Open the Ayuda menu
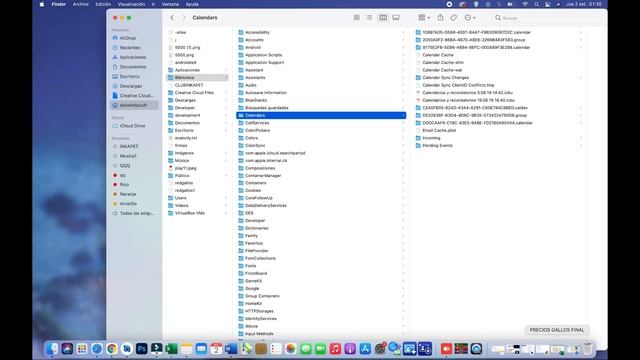Image resolution: width=640 pixels, height=360 pixels. pos(192,4)
